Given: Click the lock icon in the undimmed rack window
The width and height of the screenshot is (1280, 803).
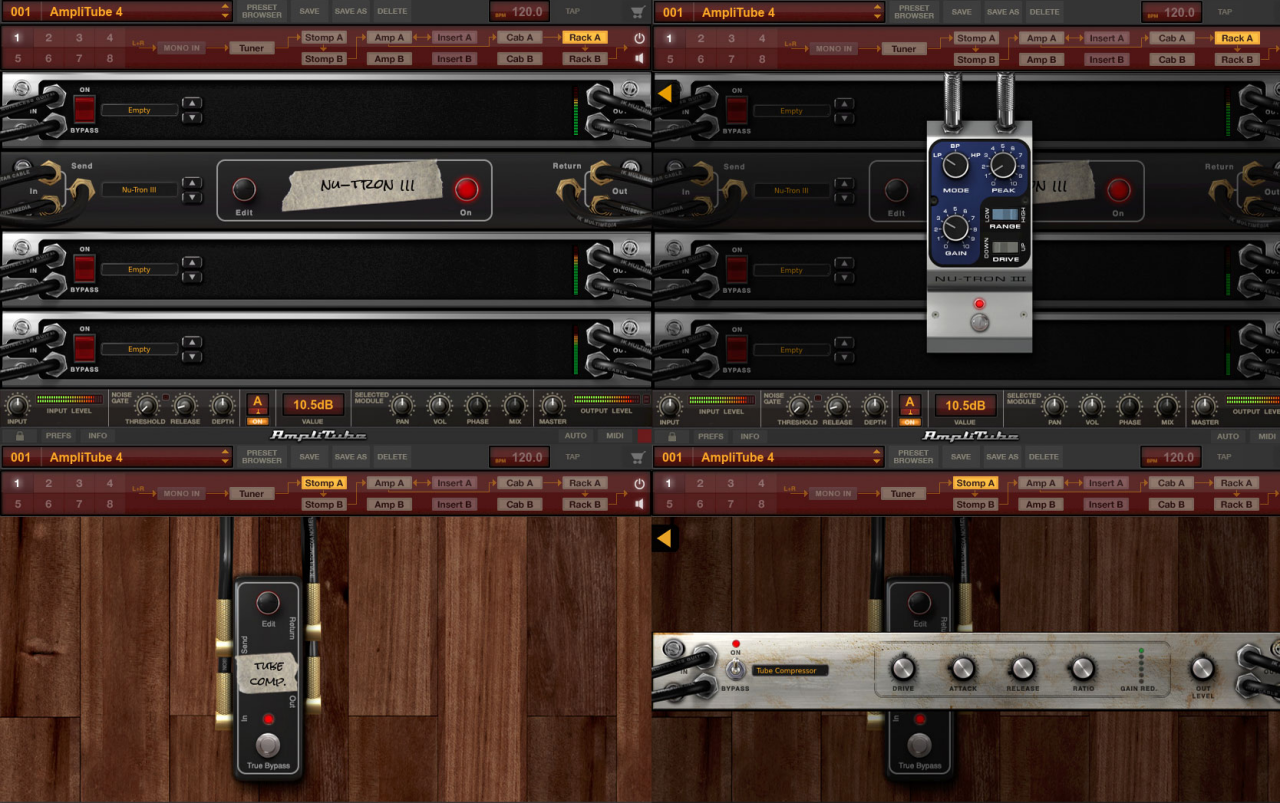Looking at the screenshot, I should 19,436.
